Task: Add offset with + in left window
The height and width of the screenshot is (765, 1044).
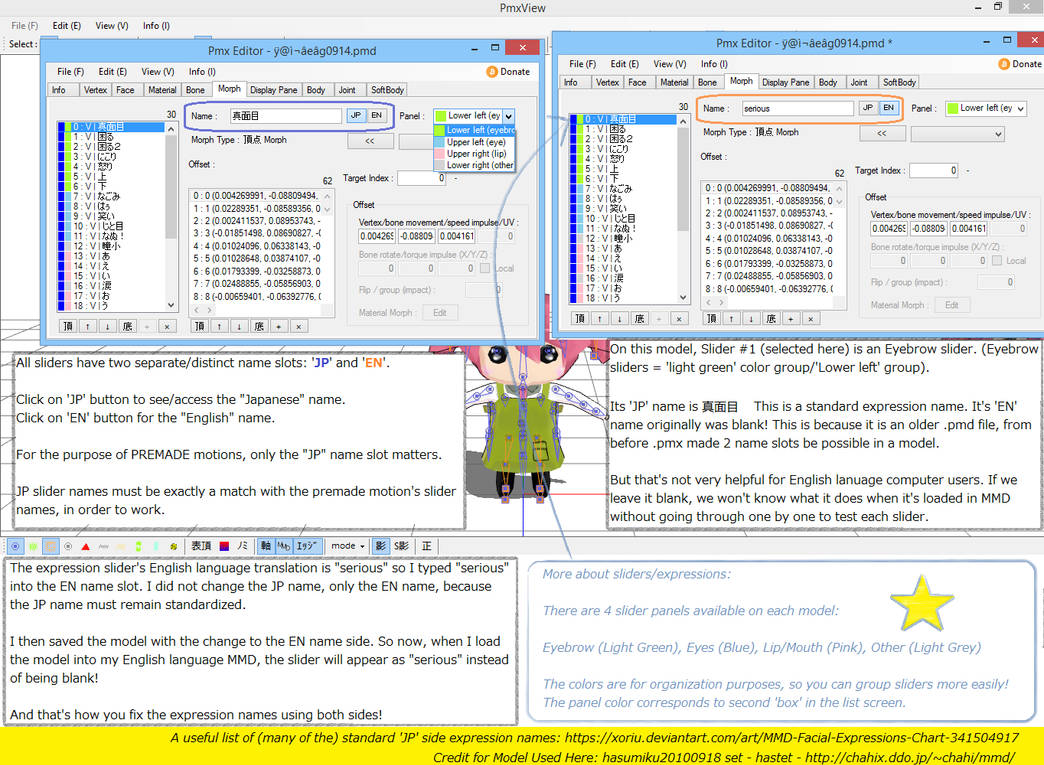Action: [x=279, y=326]
